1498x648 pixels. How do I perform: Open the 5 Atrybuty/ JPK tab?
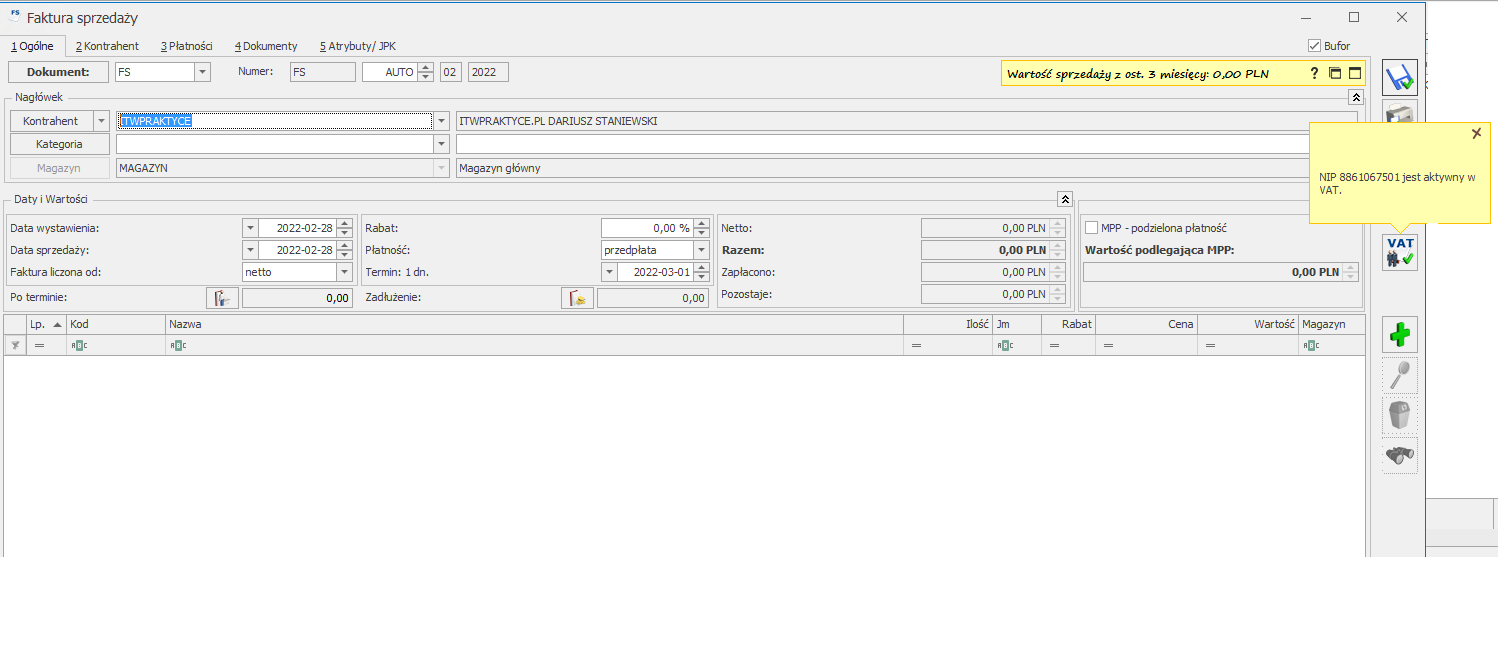357,46
